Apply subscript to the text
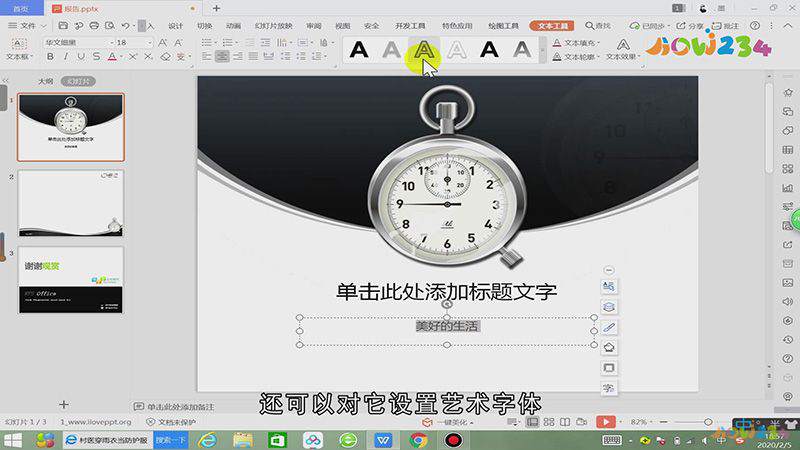Viewport: 800px width, 450px height. point(148,57)
